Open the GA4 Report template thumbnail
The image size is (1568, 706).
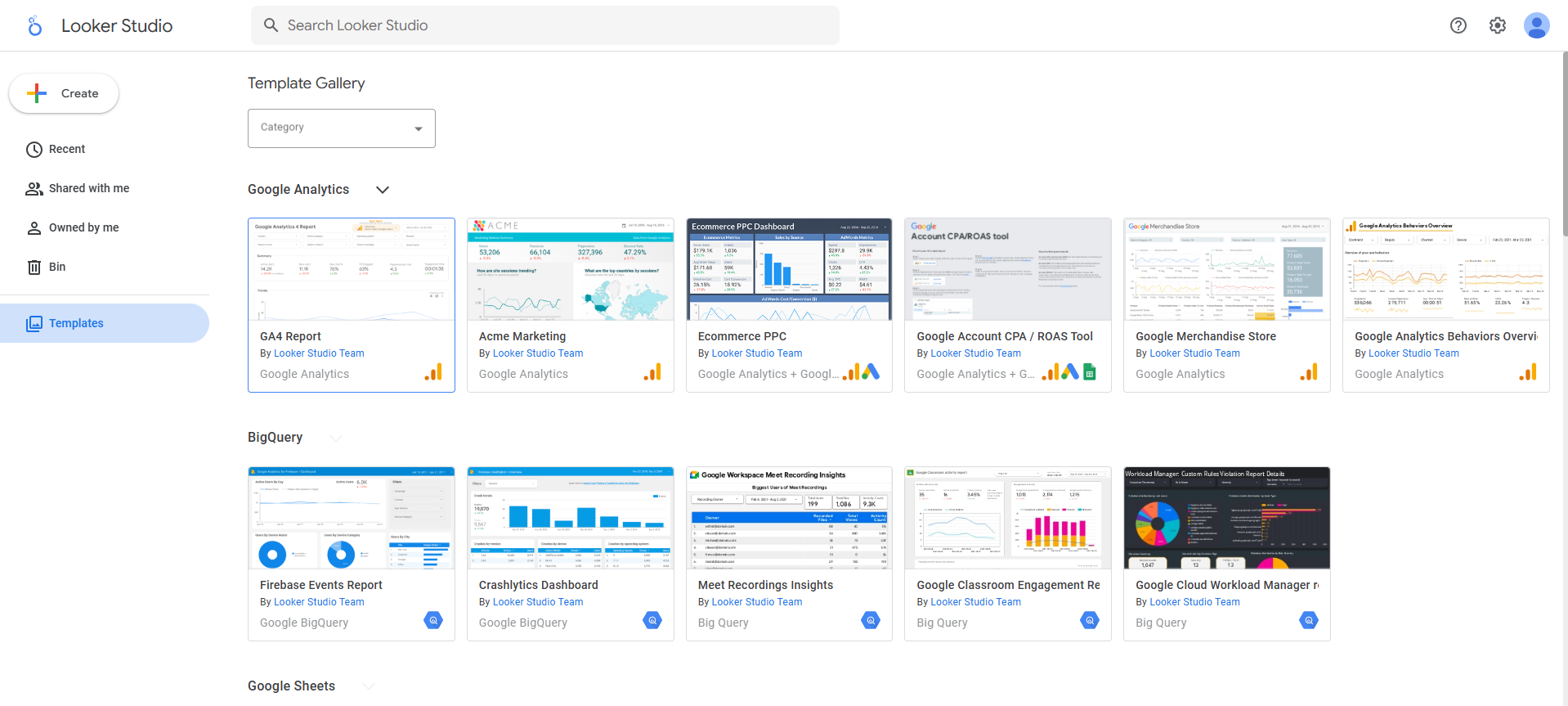pyautogui.click(x=352, y=269)
